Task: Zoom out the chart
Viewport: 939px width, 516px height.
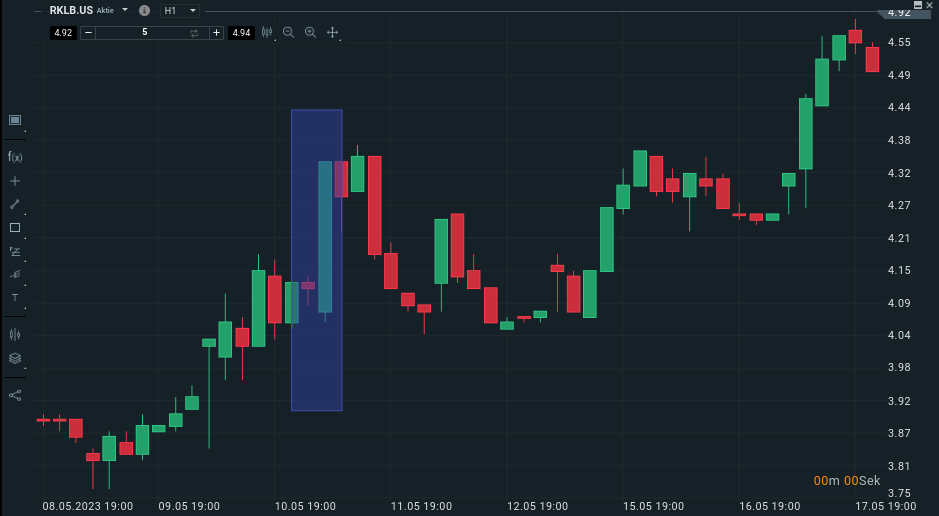Action: (x=288, y=32)
